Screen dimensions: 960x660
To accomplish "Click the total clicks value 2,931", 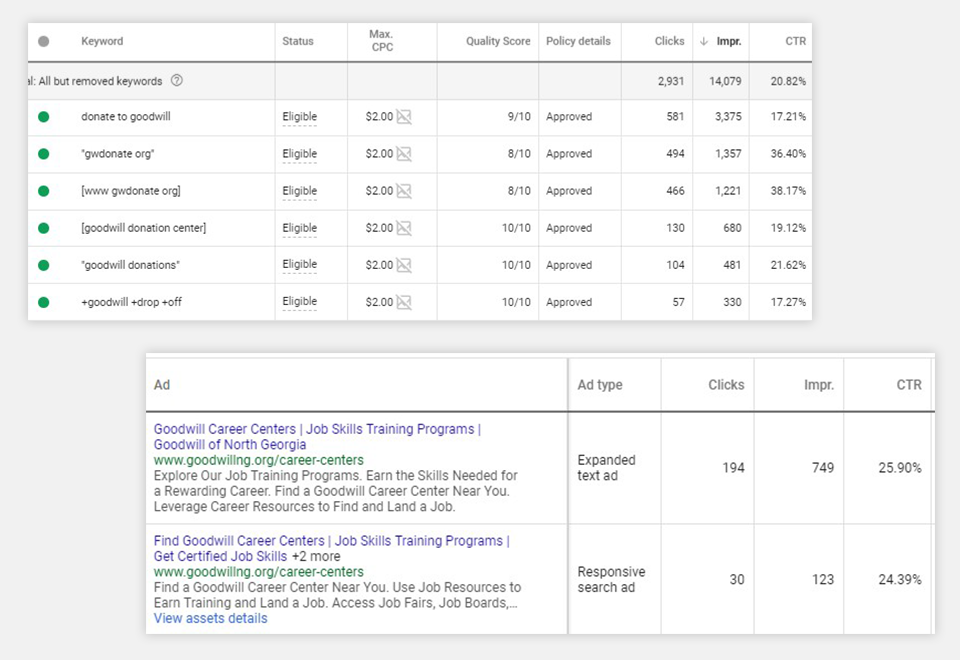I will 671,81.
